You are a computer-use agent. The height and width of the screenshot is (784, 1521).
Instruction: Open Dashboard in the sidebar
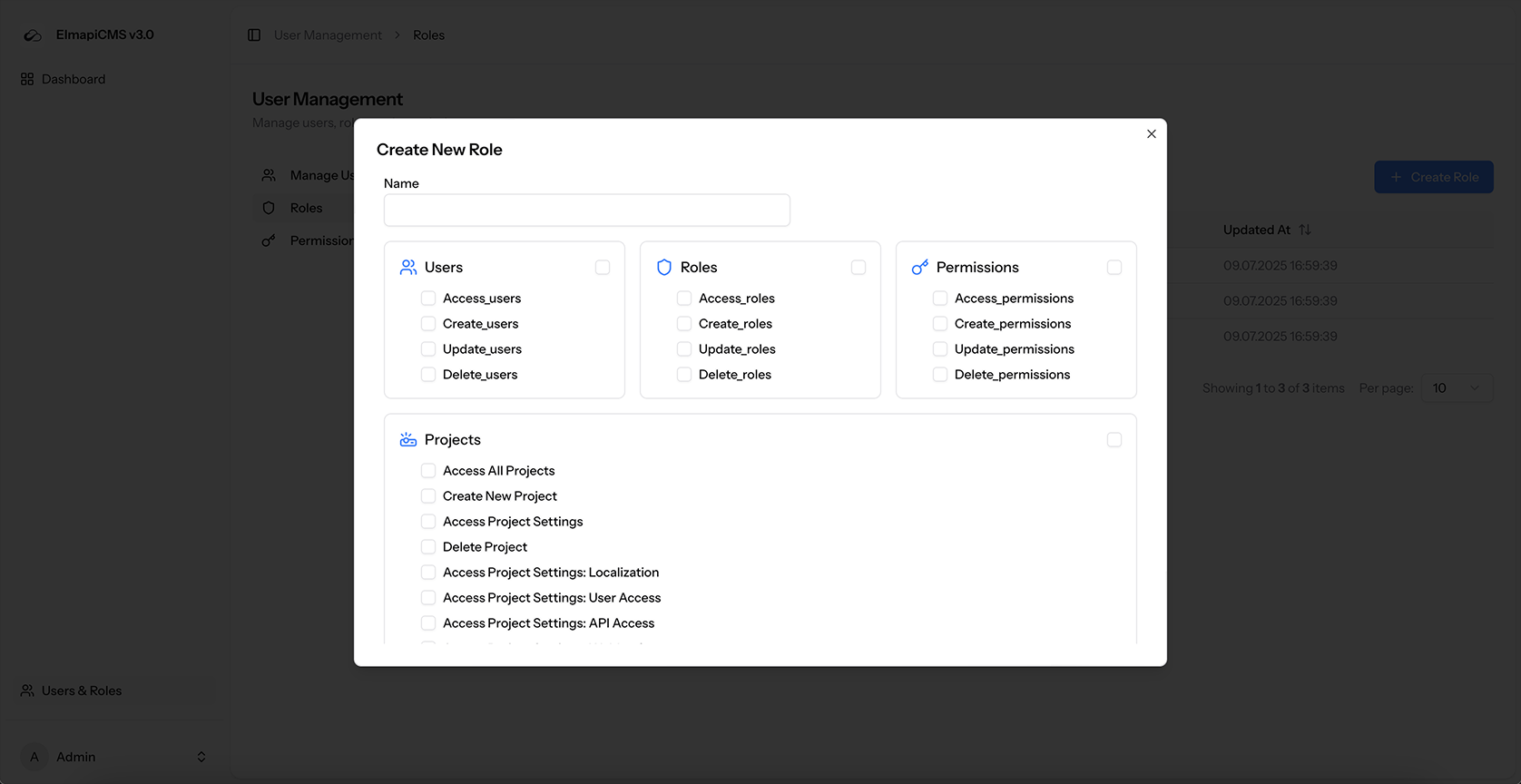[114, 79]
